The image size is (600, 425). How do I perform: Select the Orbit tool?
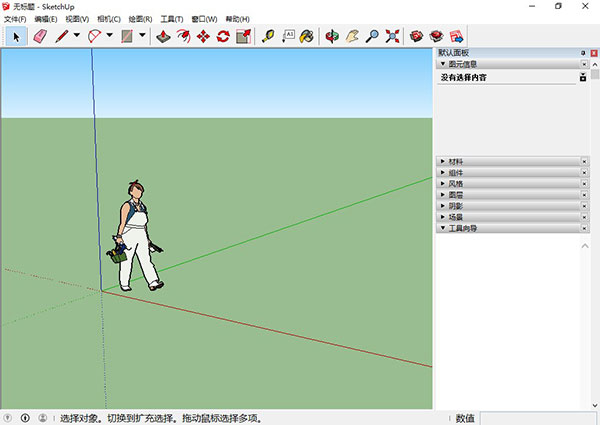(332, 37)
